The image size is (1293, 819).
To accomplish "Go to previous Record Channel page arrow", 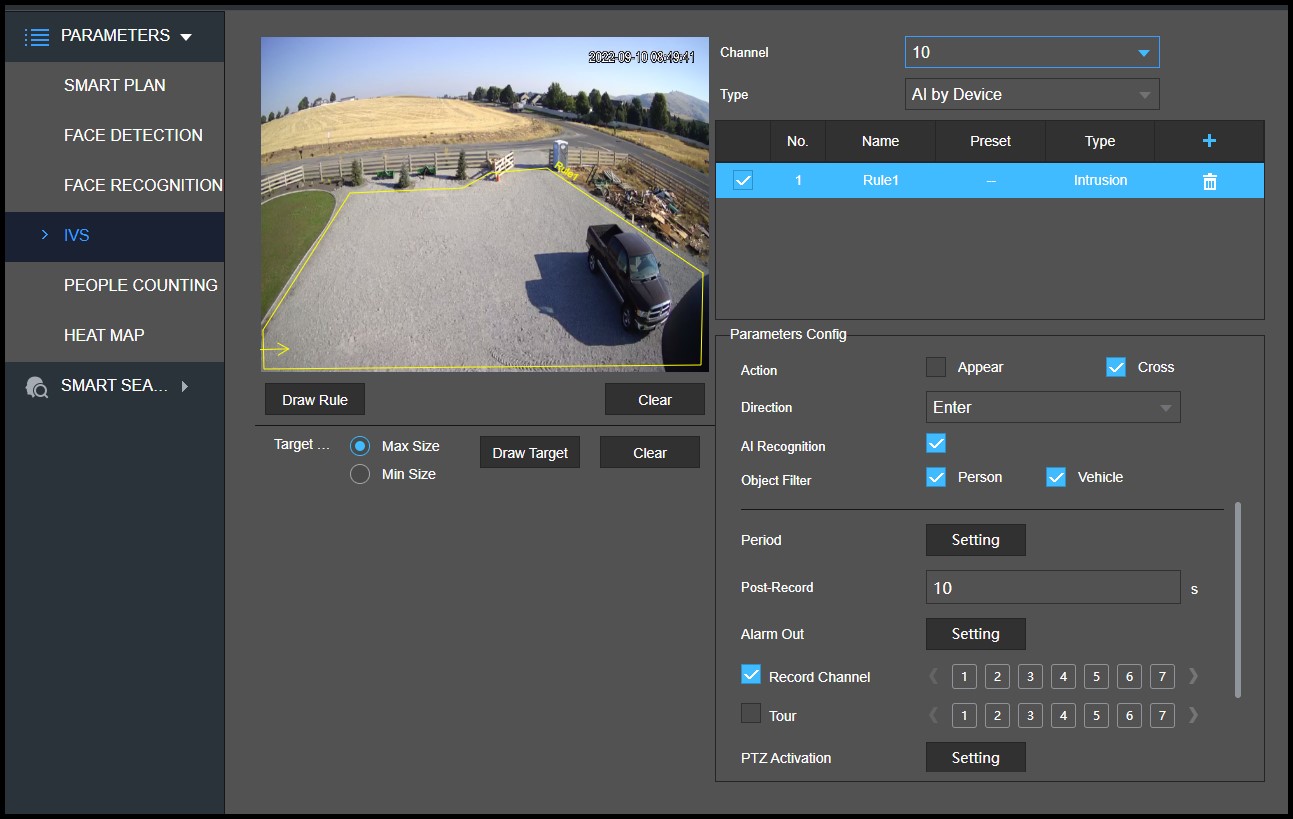I will (933, 676).
